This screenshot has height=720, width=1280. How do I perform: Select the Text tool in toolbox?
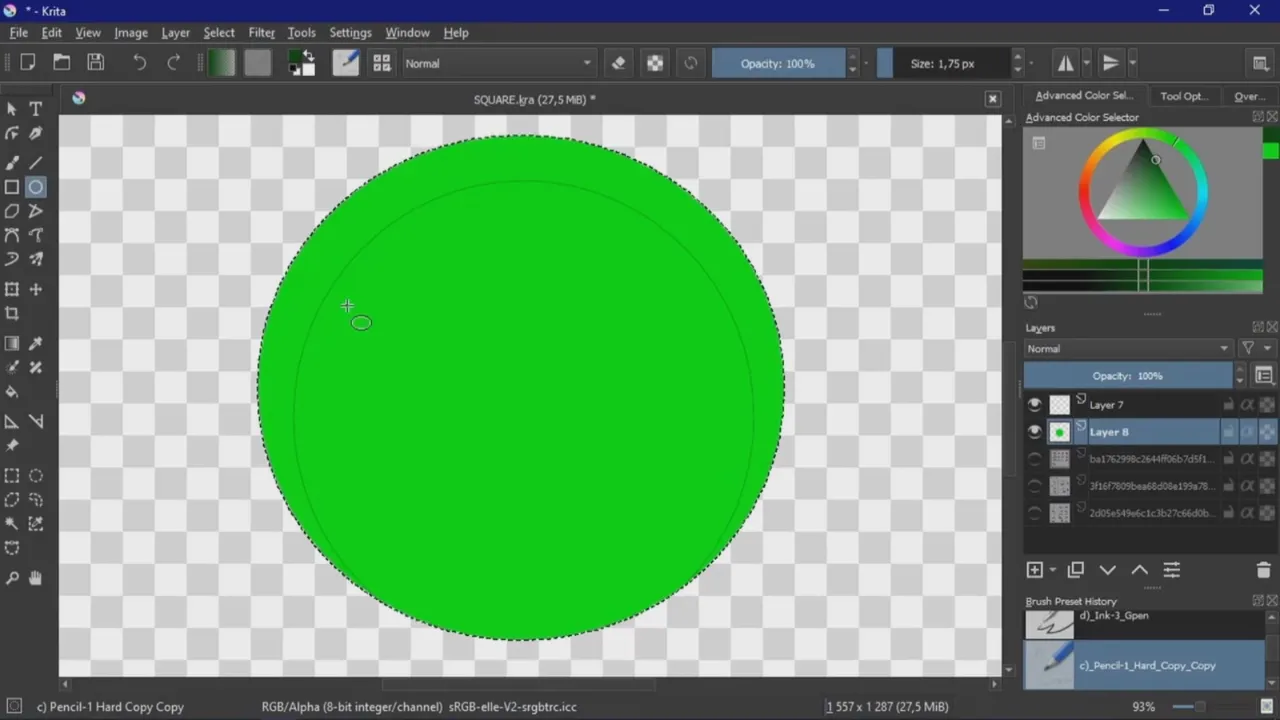36,109
